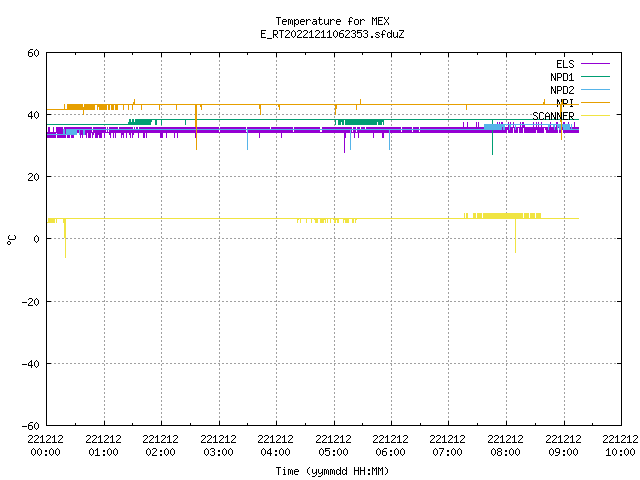
Task: Click the yellow SCANNER legend line sample
Action: click(595, 116)
